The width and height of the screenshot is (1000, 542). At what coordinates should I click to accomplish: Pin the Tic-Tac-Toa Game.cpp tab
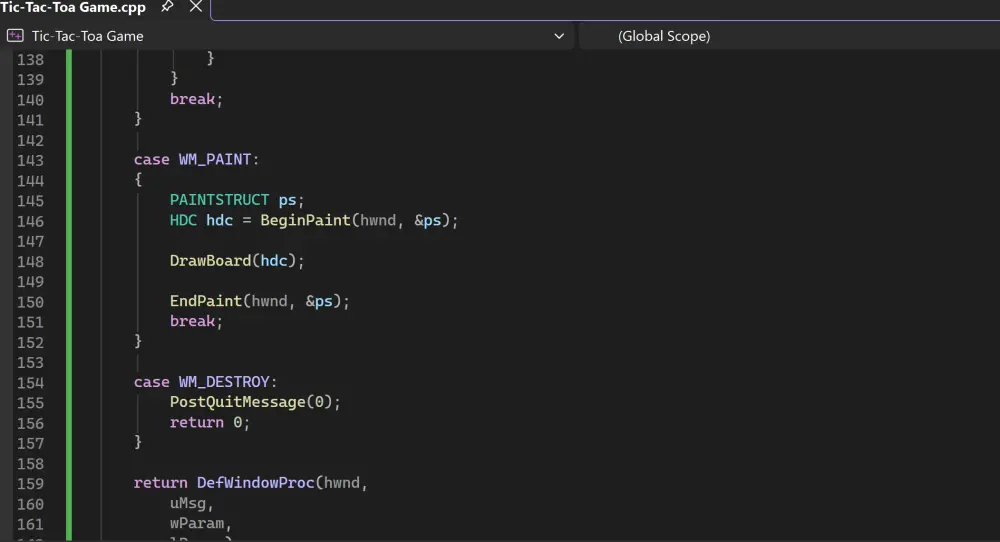pos(167,7)
